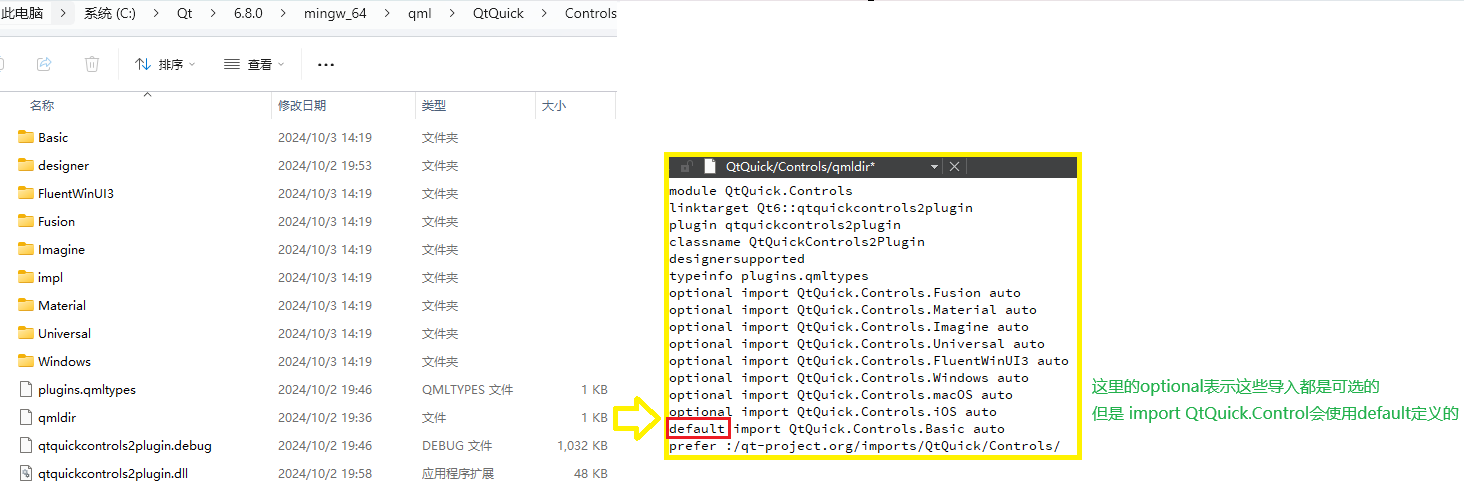Viewport: 1464px width, 485px height.
Task: Navigate to the 6.8.0 breadcrumb segment
Action: pyautogui.click(x=246, y=14)
